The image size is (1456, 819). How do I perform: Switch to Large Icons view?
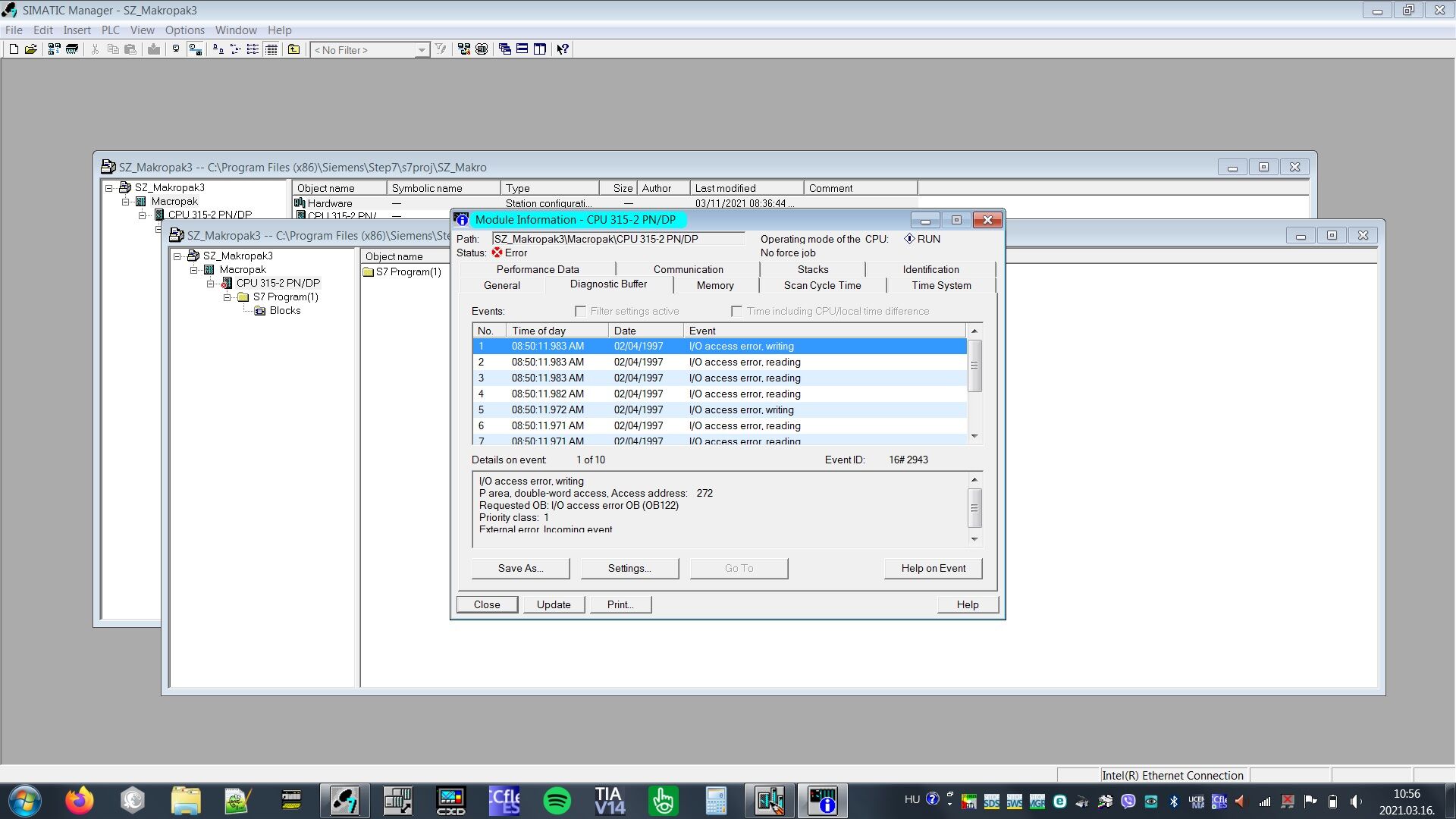coord(218,49)
